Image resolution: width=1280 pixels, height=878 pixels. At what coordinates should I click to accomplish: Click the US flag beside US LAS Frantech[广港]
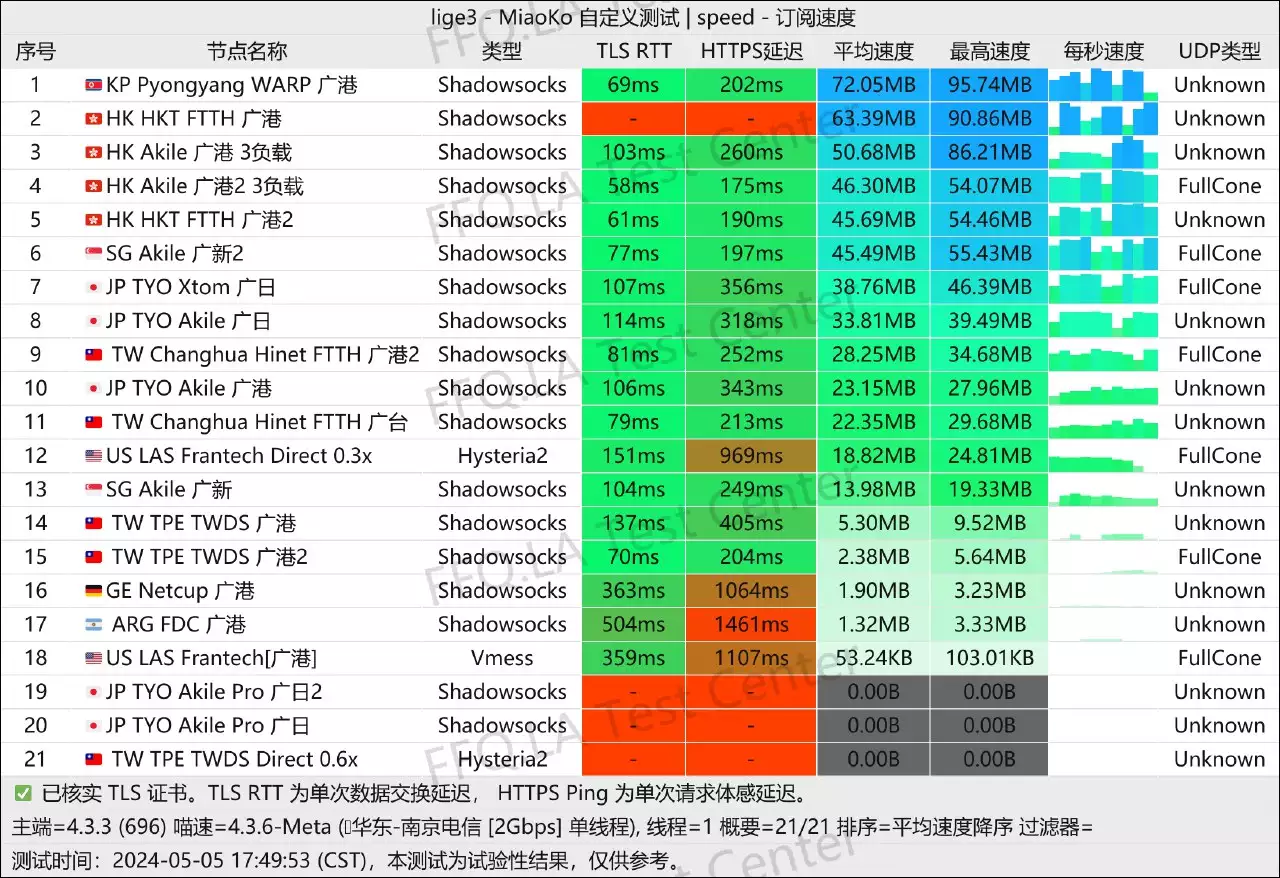pyautogui.click(x=94, y=659)
